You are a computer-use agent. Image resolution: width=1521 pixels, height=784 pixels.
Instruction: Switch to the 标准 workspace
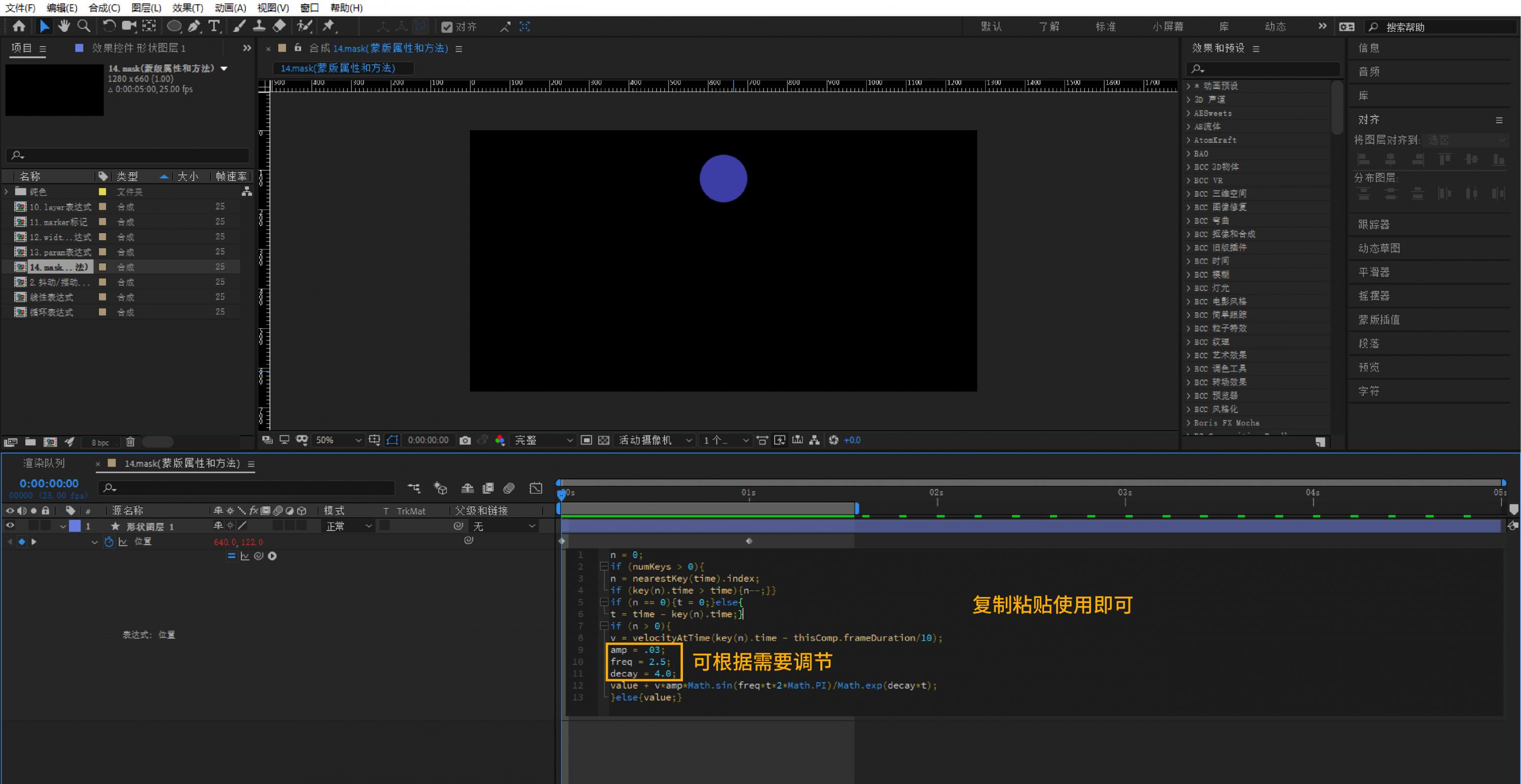coord(1105,26)
